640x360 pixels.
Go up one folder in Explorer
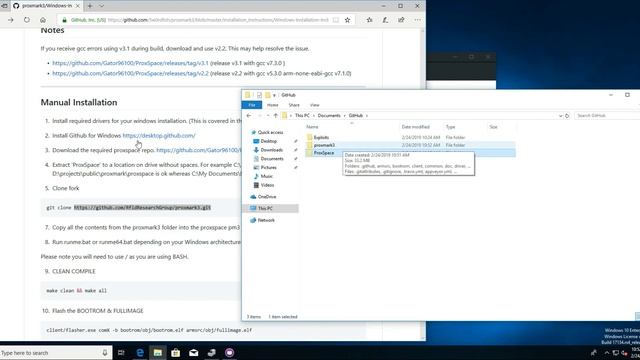(276, 116)
